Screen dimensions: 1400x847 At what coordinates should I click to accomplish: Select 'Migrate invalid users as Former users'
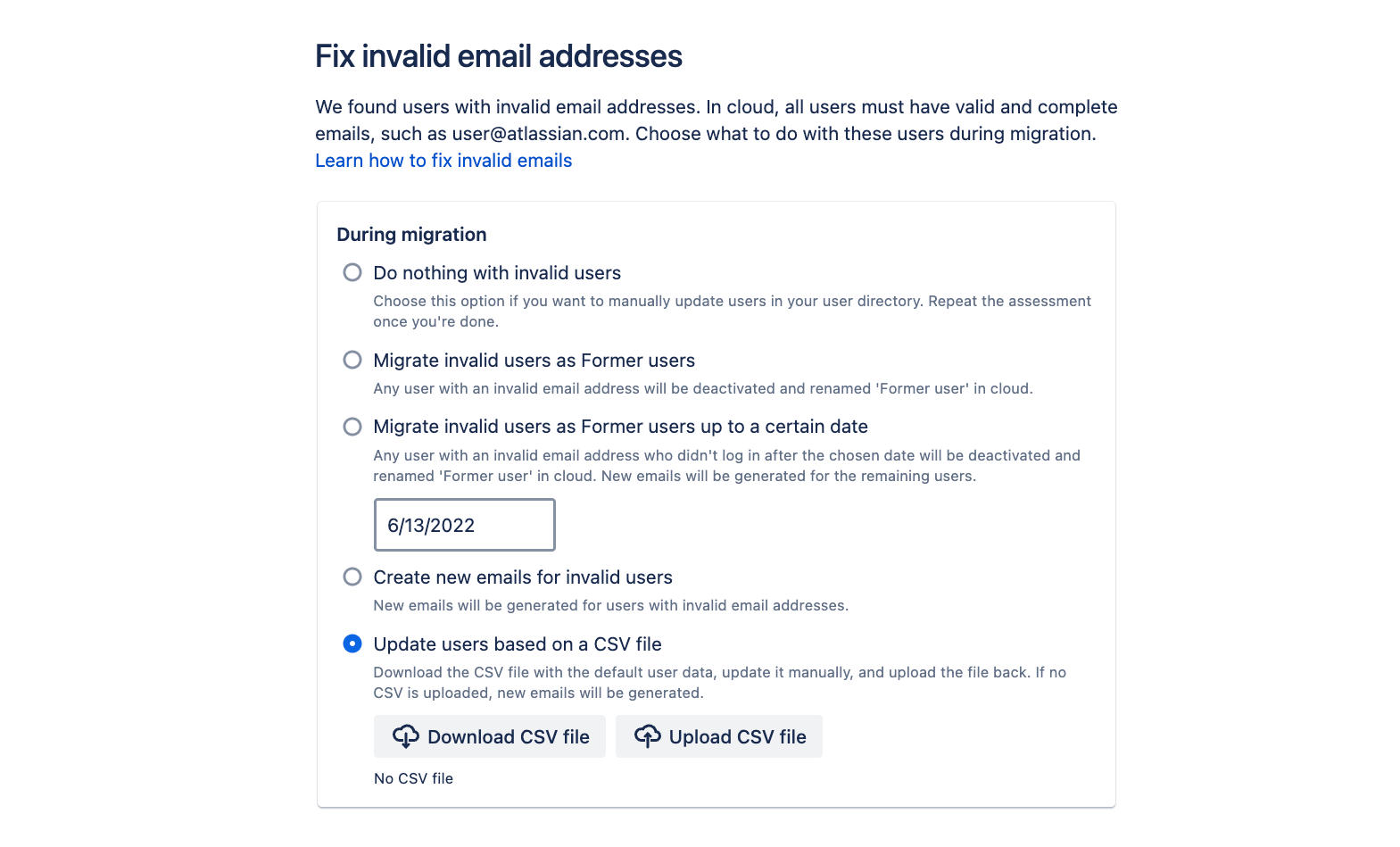click(x=352, y=360)
